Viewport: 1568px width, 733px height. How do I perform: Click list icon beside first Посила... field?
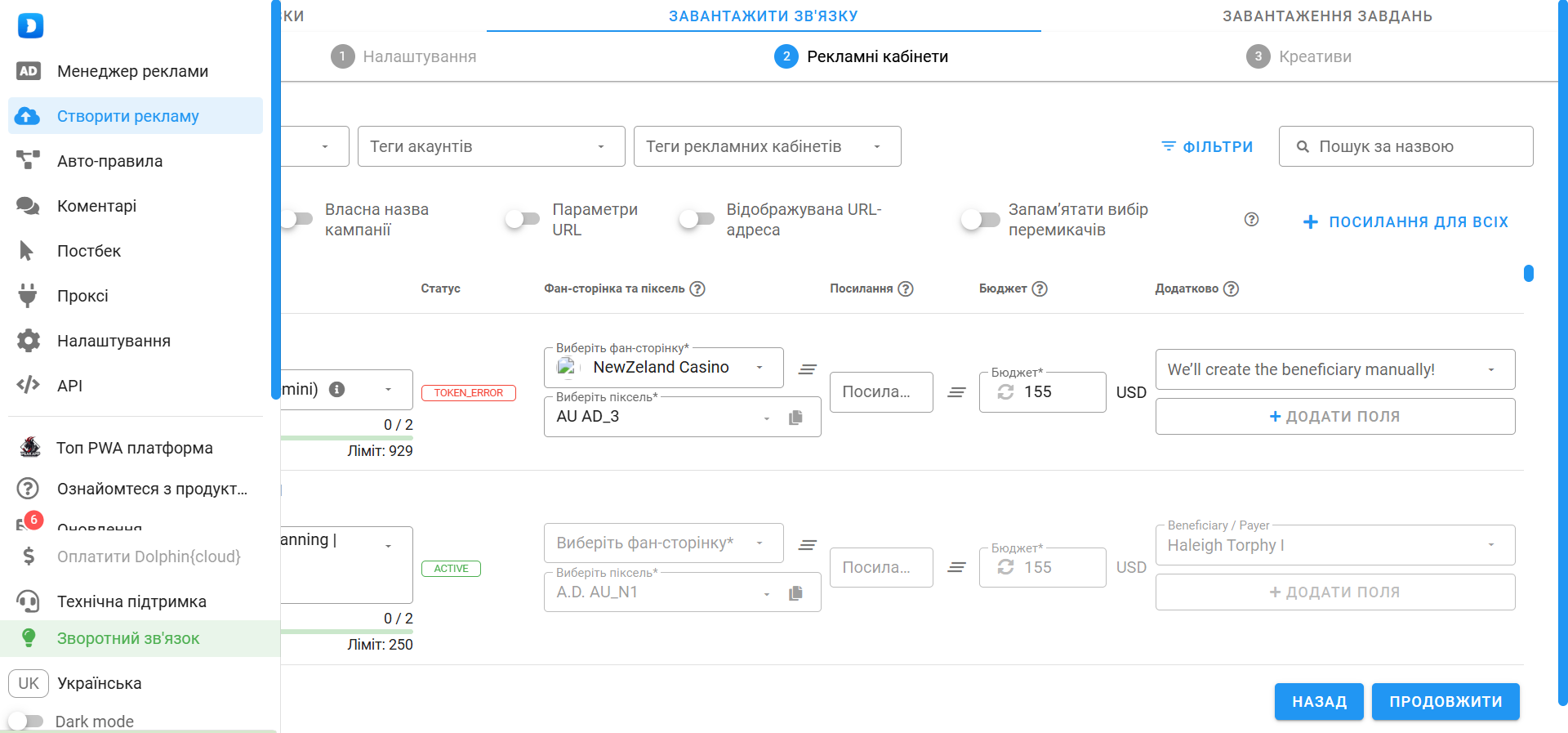[956, 392]
